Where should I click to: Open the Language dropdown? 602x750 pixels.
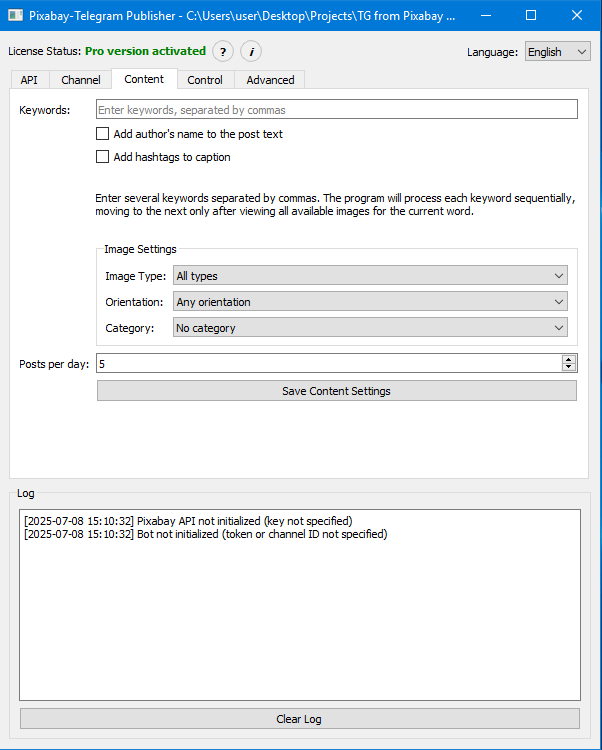(558, 52)
